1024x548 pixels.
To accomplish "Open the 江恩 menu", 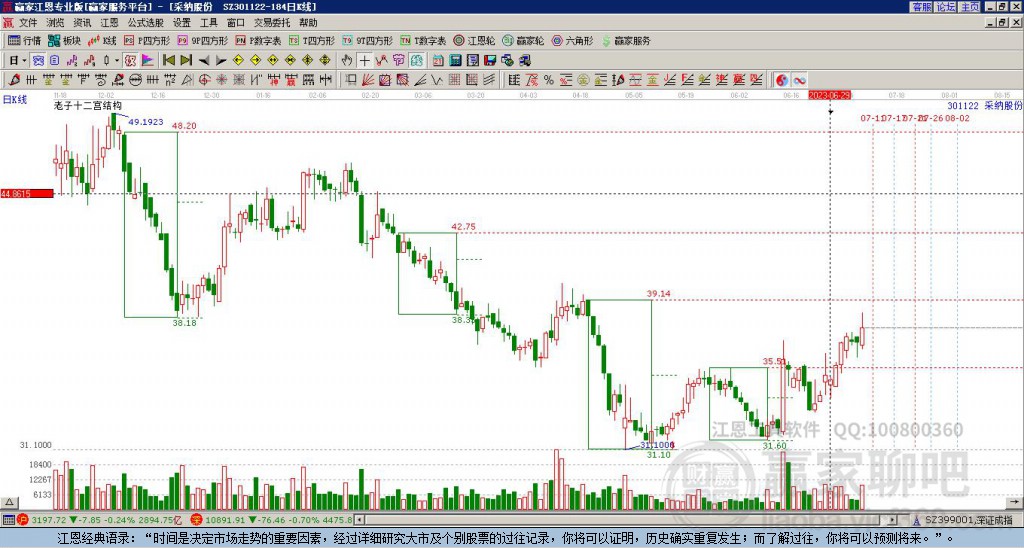I will [x=109, y=23].
